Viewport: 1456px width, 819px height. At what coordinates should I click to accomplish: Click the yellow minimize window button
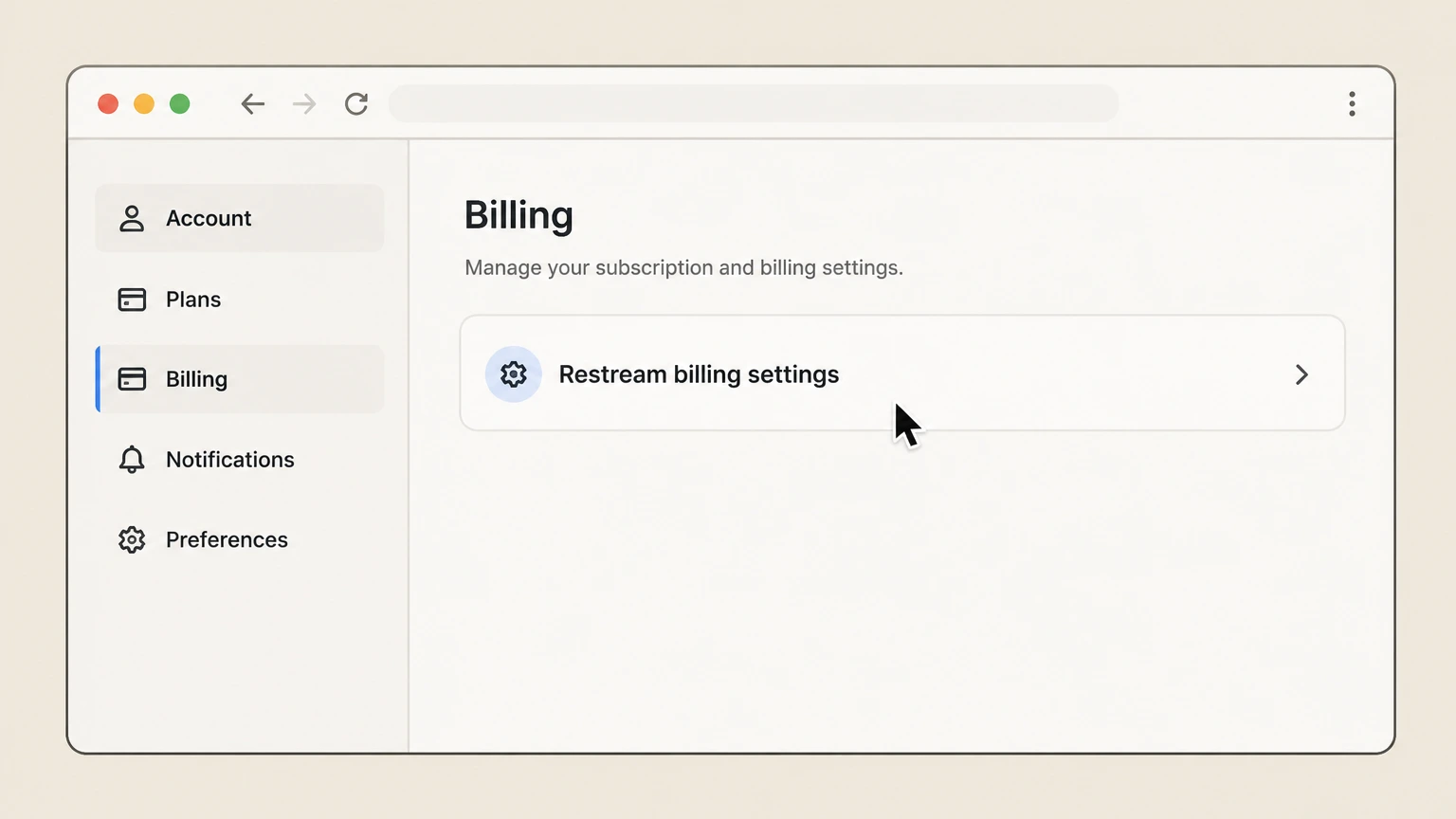point(144,104)
